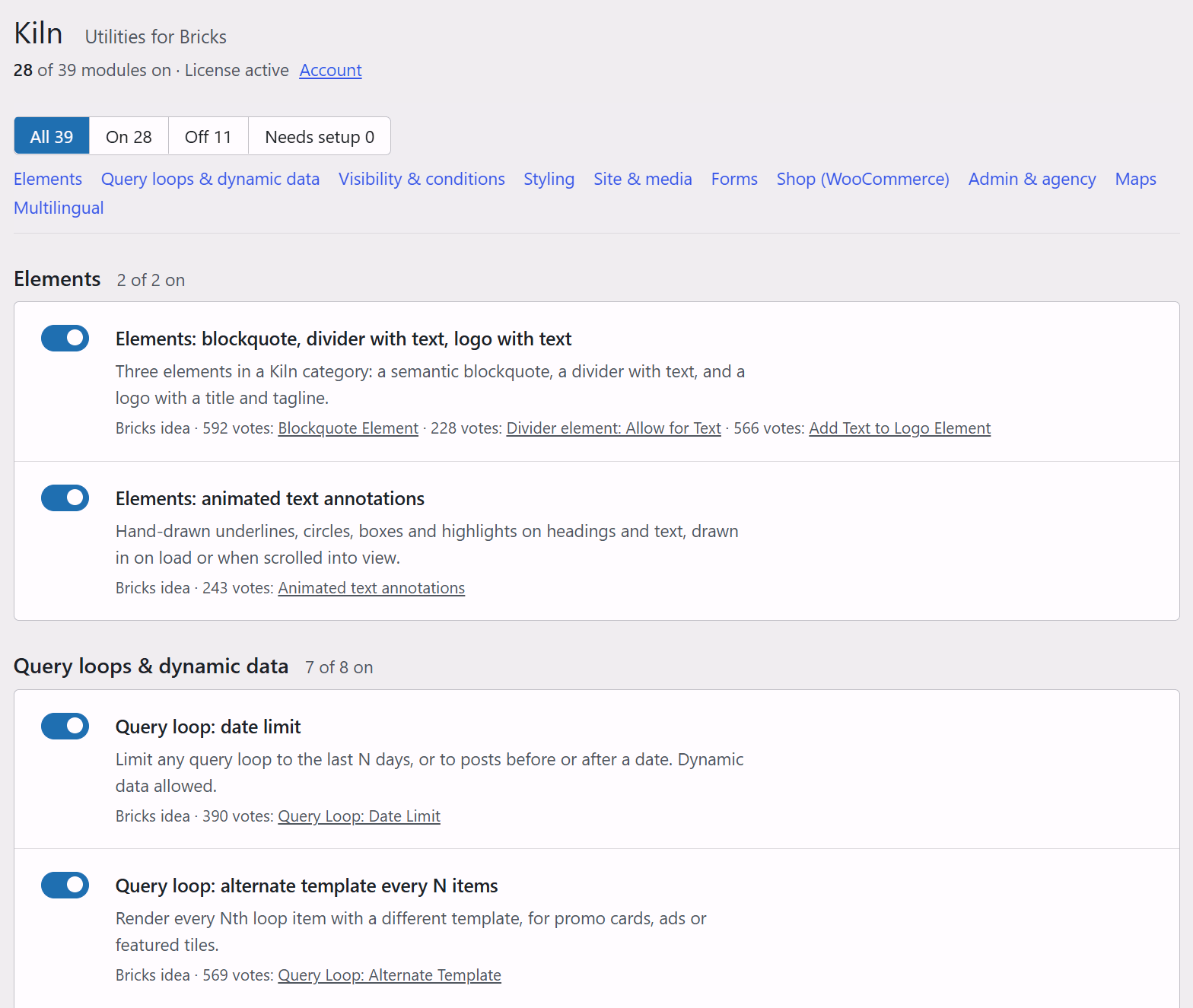Open Shop (WooCommerce) category link
This screenshot has height=1008, width=1193.
tap(863, 179)
